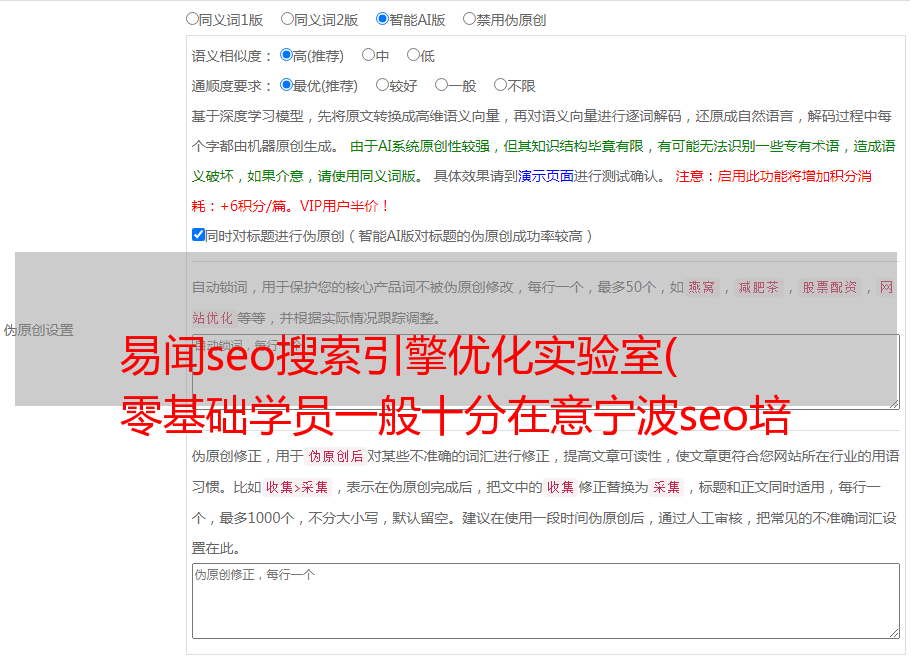The width and height of the screenshot is (911, 658).
Task: Click the 燕窝 example tag
Action: (702, 287)
